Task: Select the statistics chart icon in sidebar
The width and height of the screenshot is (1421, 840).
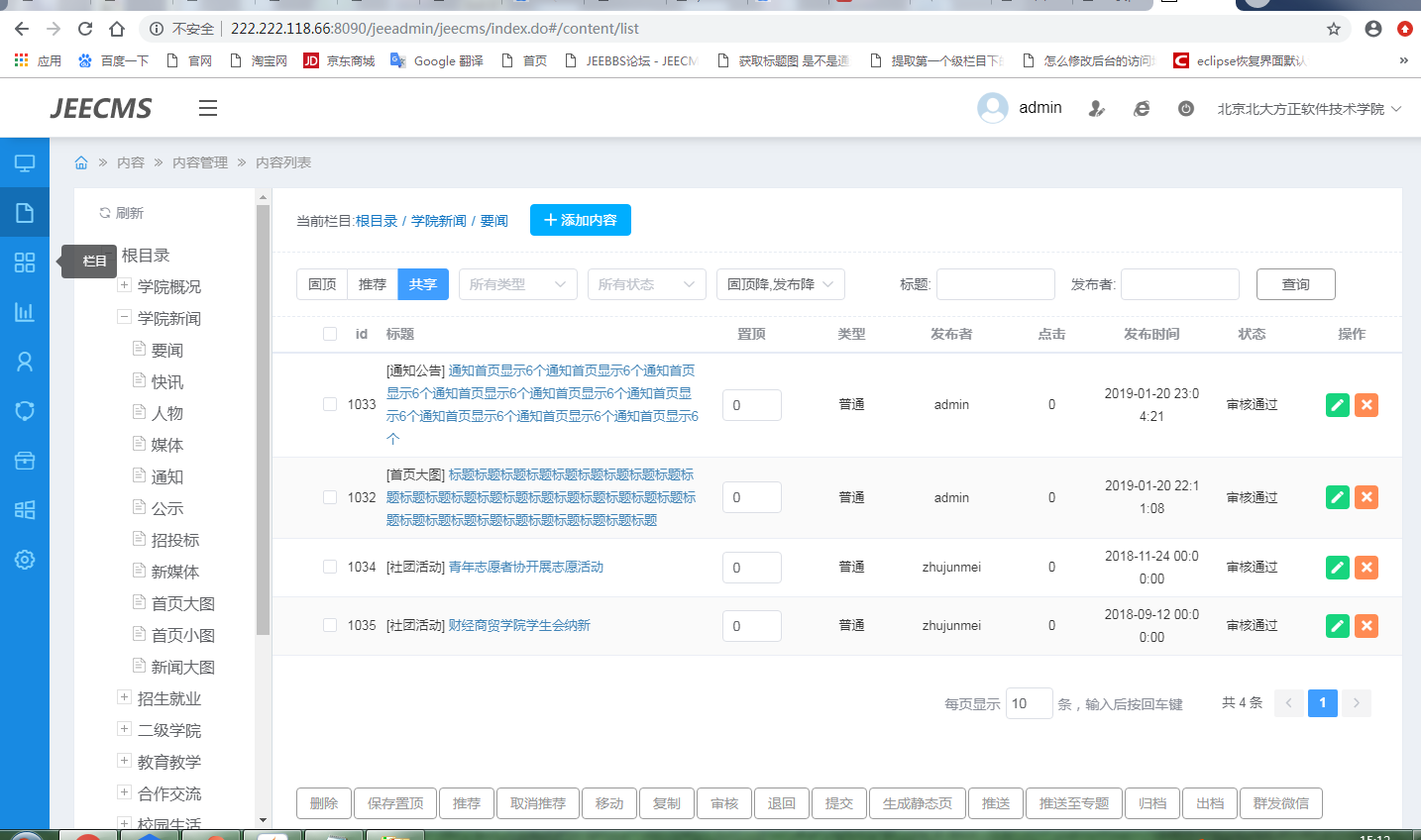Action: (25, 312)
